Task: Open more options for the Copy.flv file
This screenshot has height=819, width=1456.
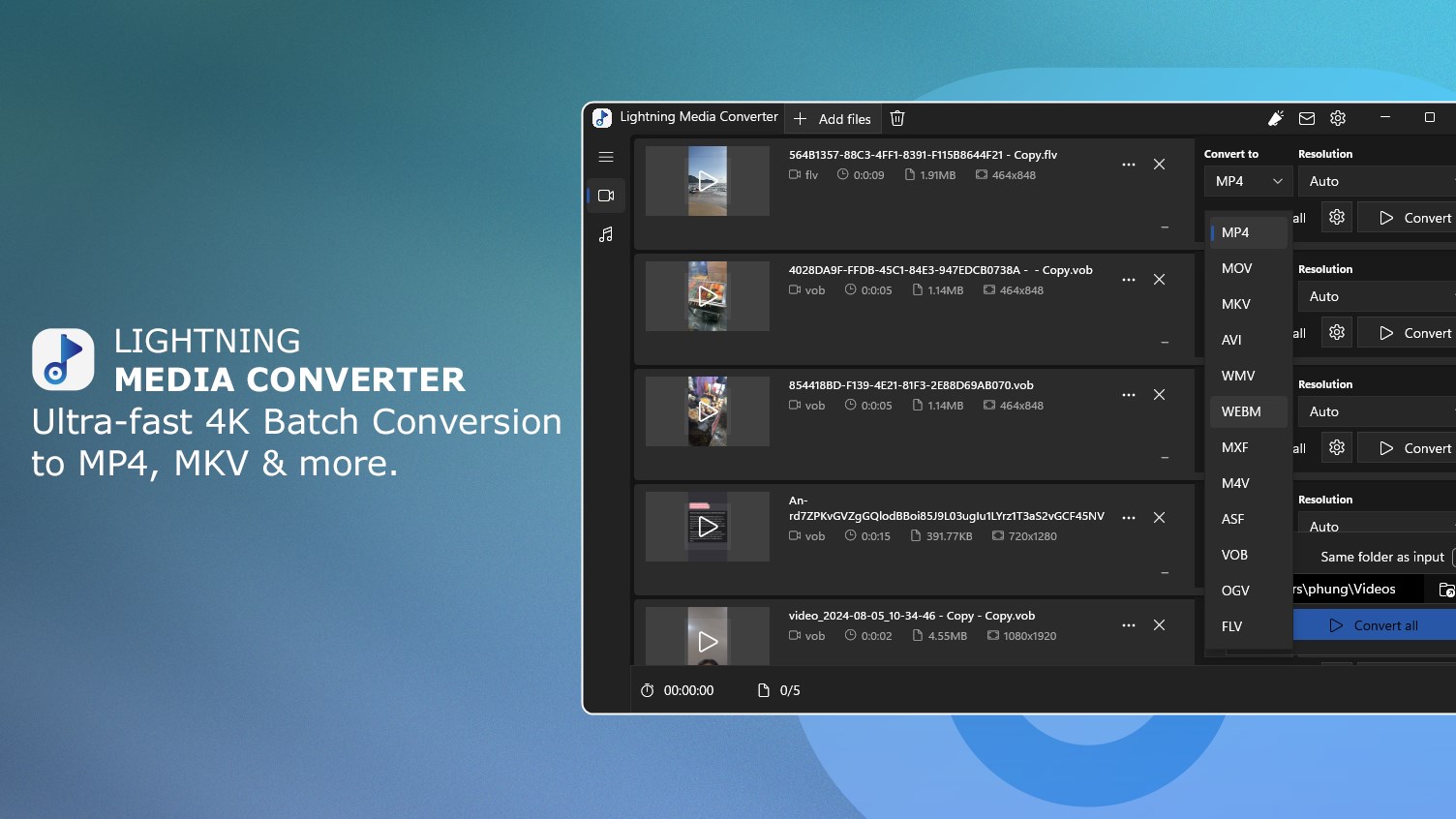Action: (x=1129, y=165)
